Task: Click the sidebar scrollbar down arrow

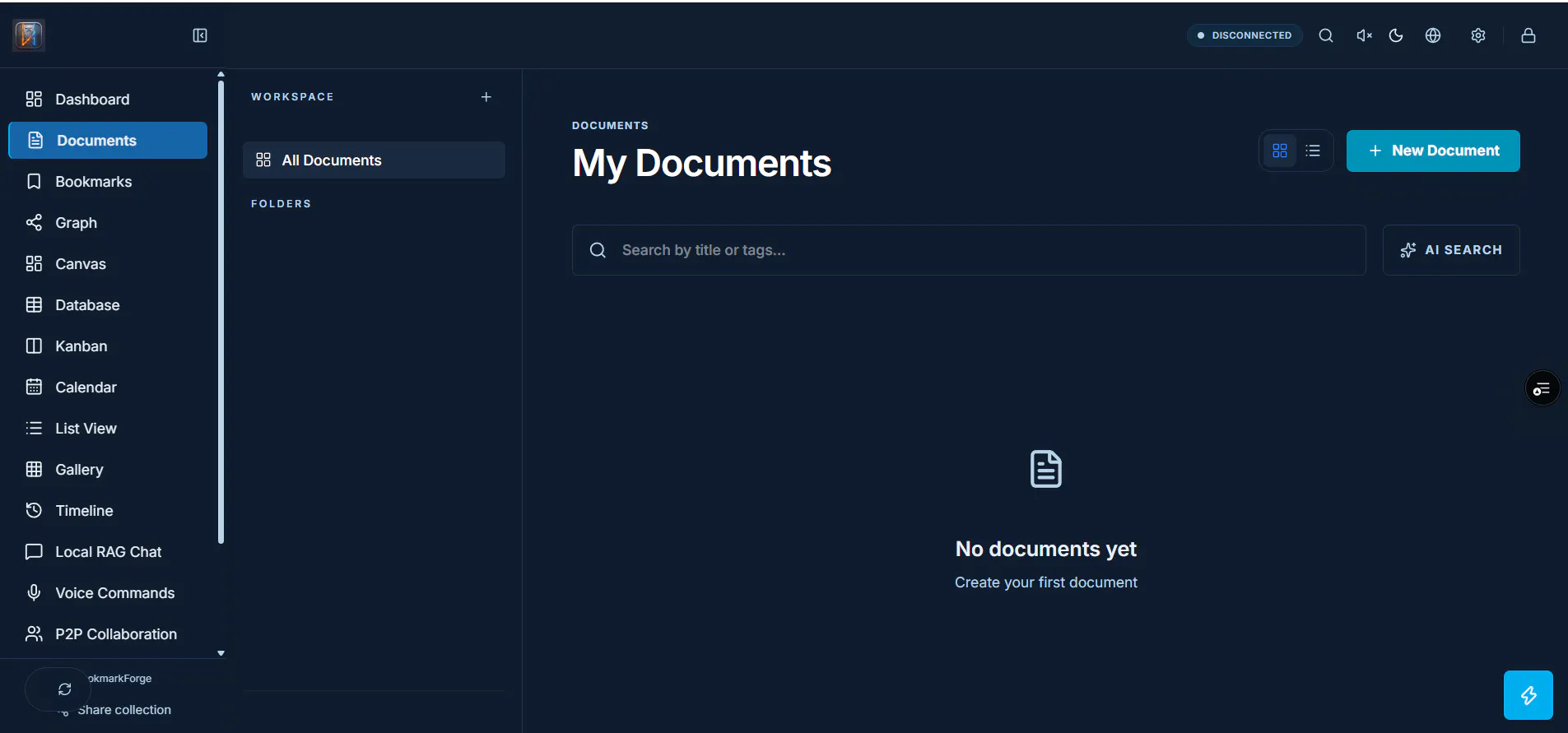Action: 221,653
